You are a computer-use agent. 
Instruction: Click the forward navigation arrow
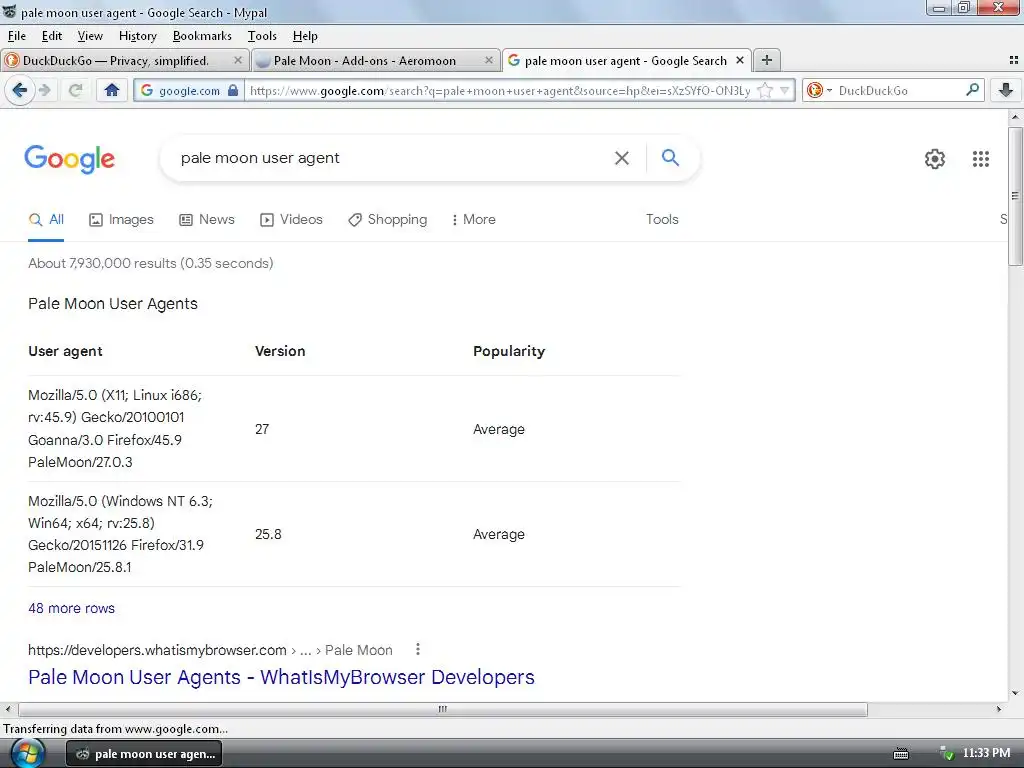(44, 90)
